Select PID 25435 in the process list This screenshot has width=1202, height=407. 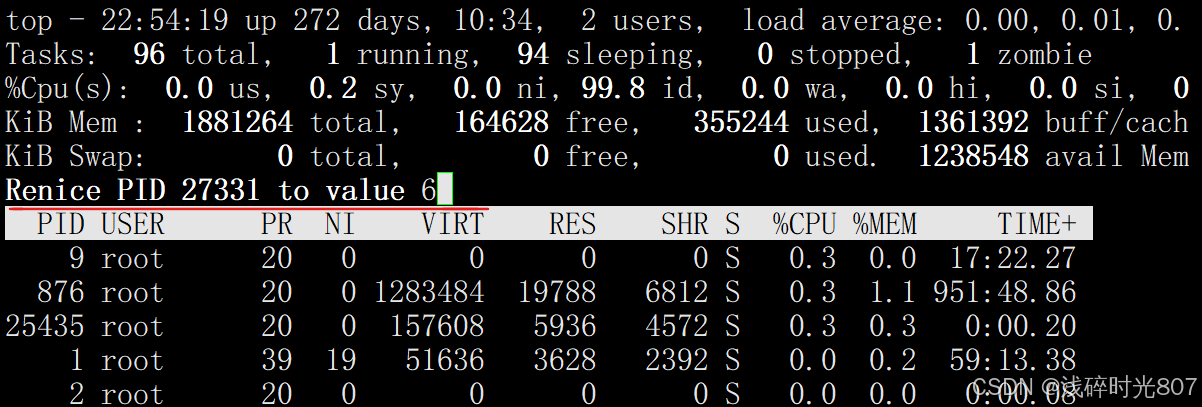pos(45,326)
